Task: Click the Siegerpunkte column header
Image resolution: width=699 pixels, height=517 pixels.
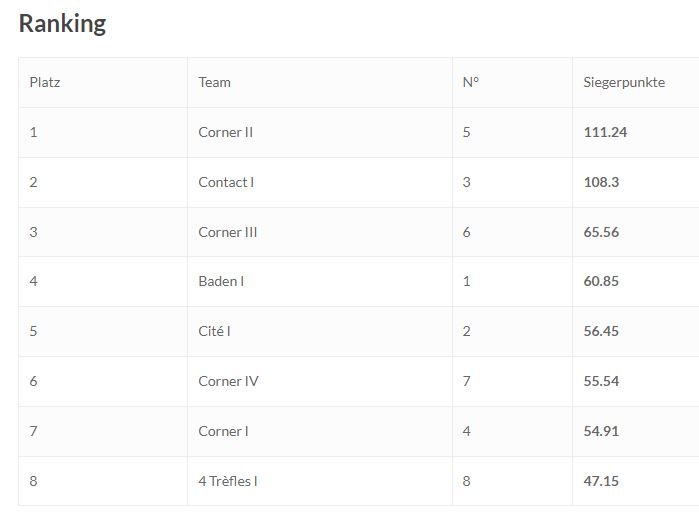Action: click(x=624, y=83)
